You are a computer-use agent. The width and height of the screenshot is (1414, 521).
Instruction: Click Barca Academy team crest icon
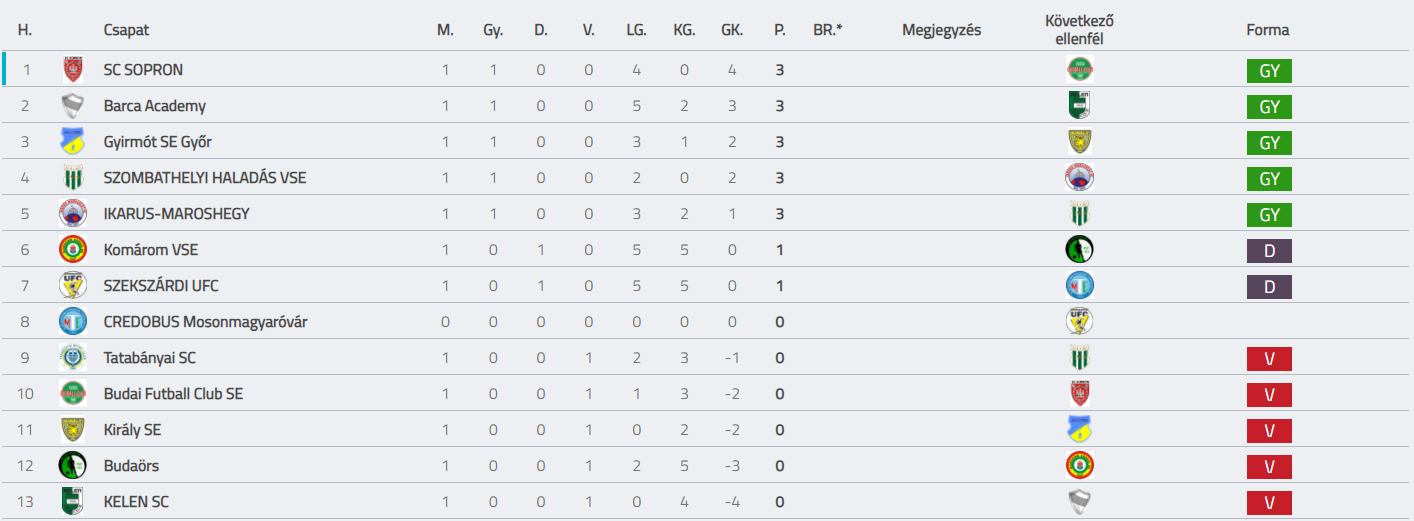click(72, 106)
